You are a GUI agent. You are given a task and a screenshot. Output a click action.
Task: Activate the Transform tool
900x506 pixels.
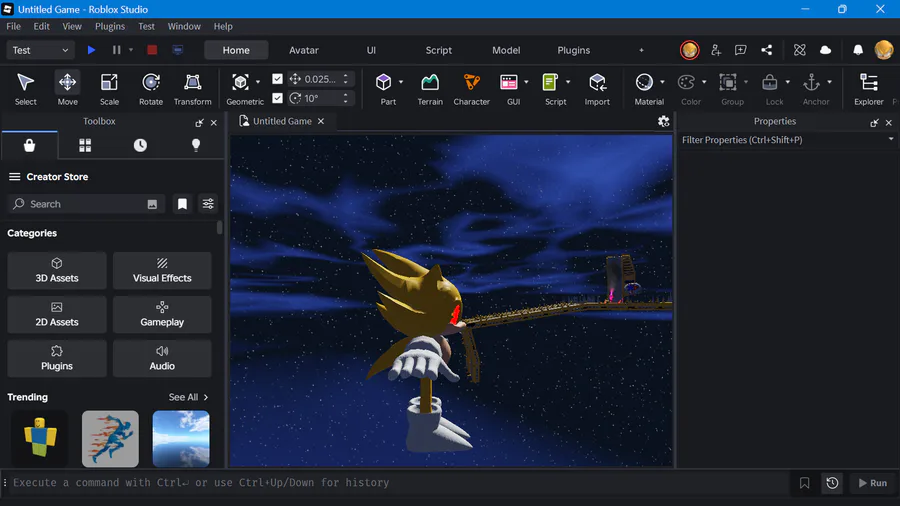192,88
